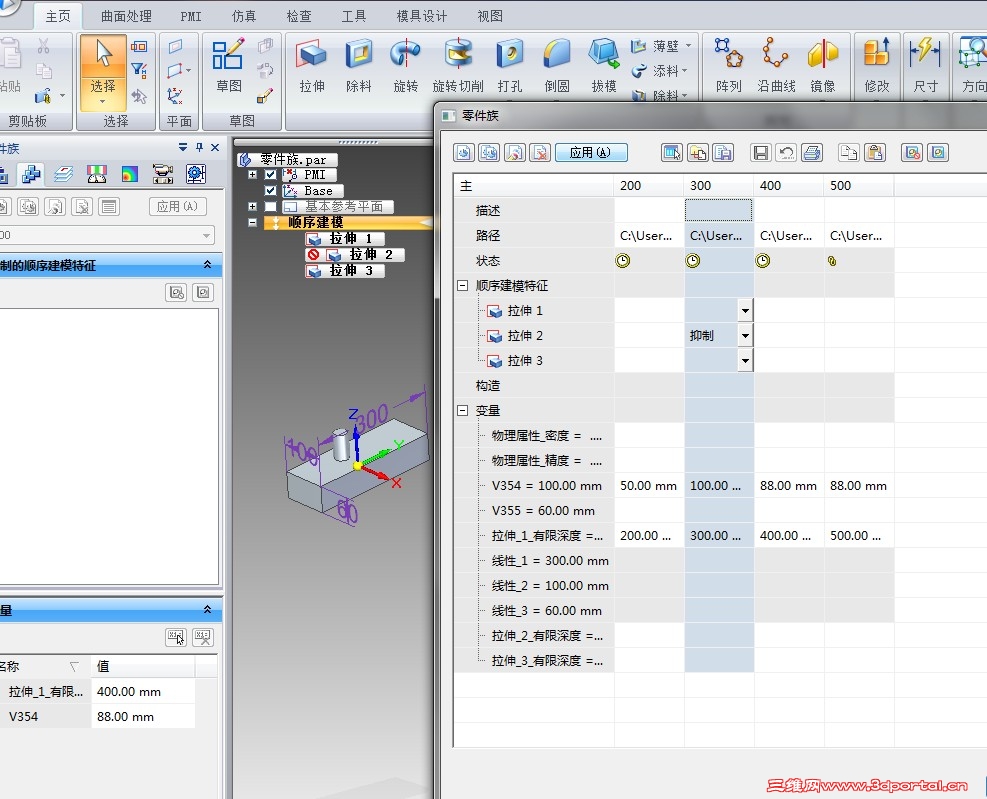
Task: Open the 视图 ribbon tab
Action: click(490, 16)
